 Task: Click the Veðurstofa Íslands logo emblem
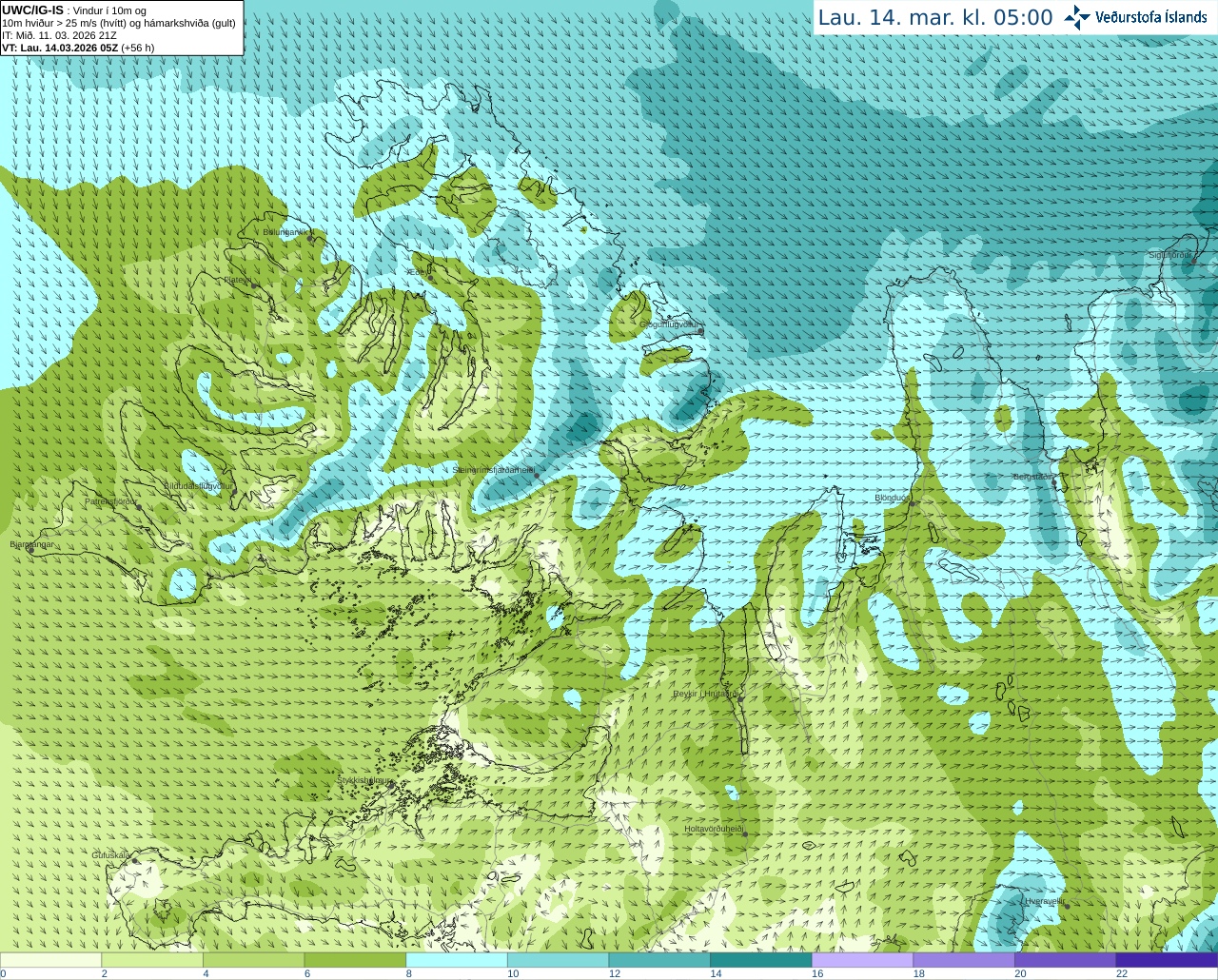point(1077,17)
